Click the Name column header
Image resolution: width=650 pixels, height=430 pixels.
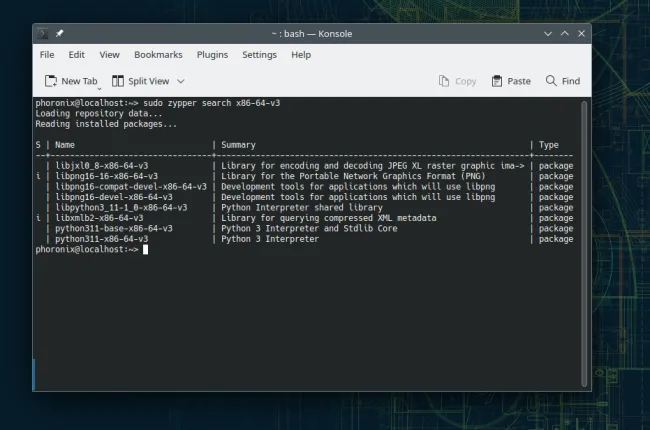tap(65, 145)
